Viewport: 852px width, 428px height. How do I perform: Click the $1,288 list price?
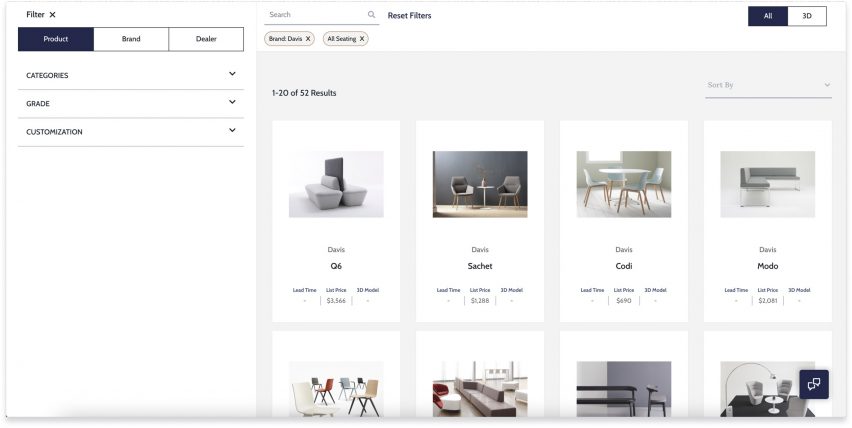click(480, 300)
